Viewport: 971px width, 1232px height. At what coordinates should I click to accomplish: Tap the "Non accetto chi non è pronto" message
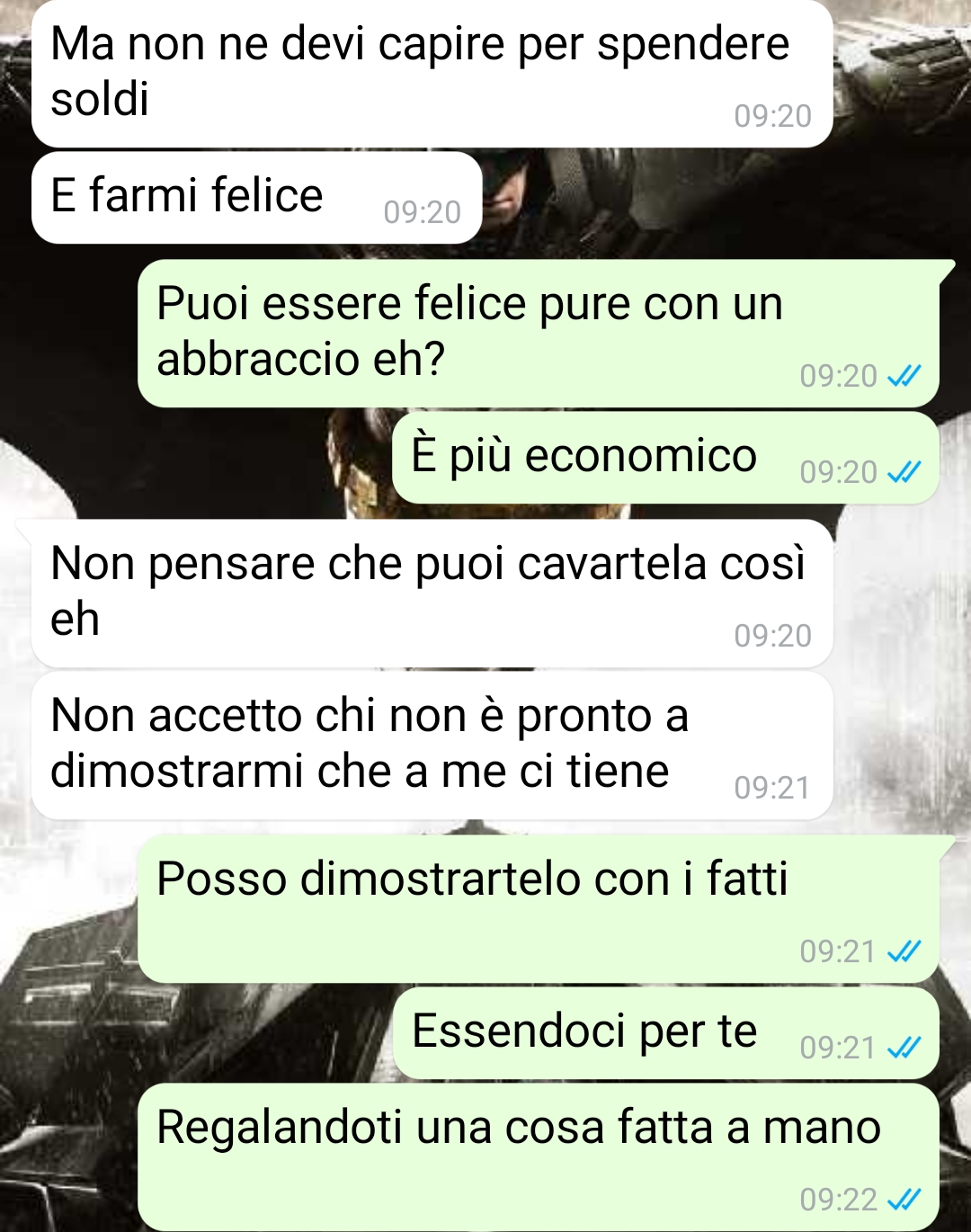[x=432, y=745]
